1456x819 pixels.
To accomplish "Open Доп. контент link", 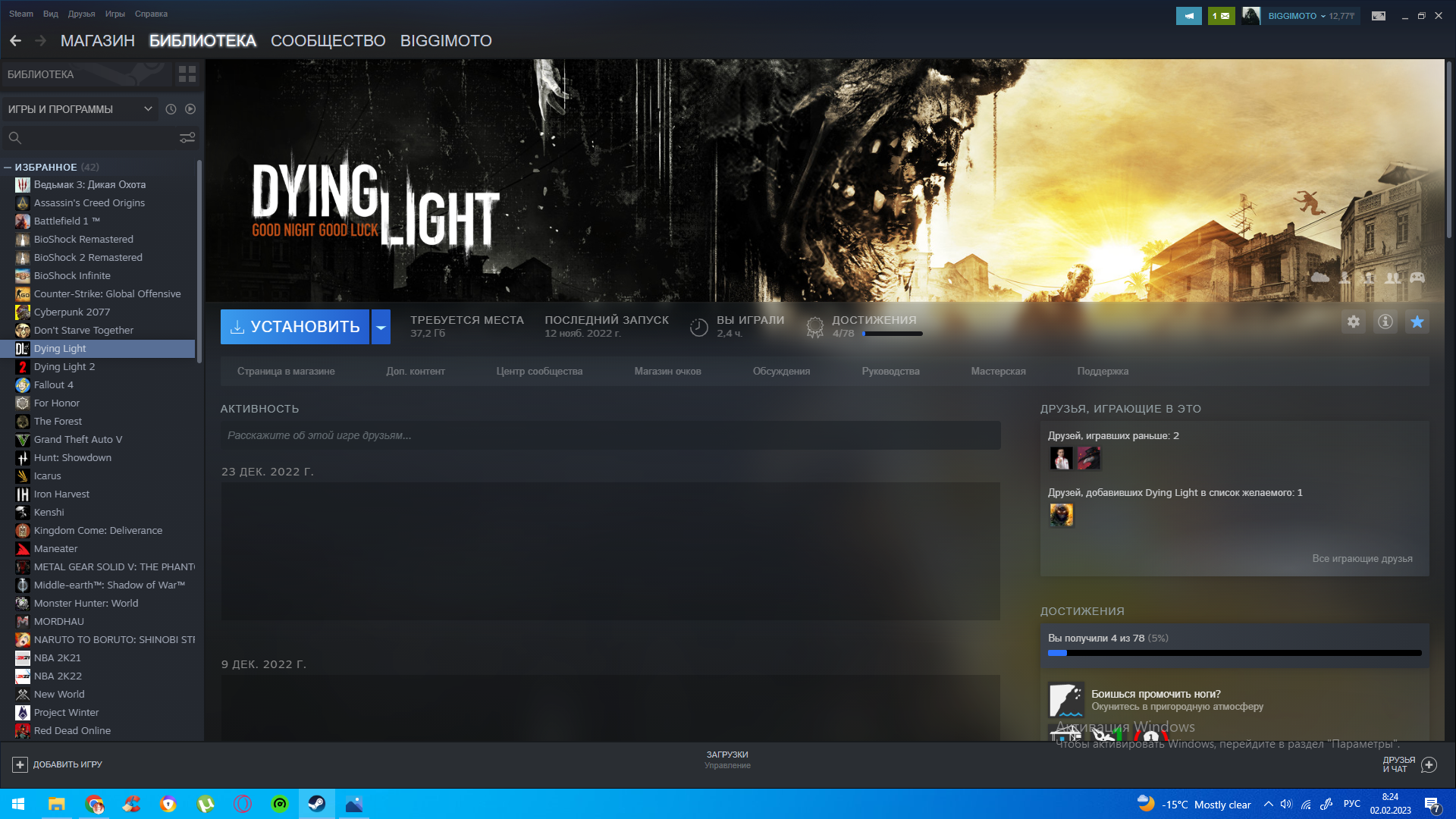I will point(416,372).
